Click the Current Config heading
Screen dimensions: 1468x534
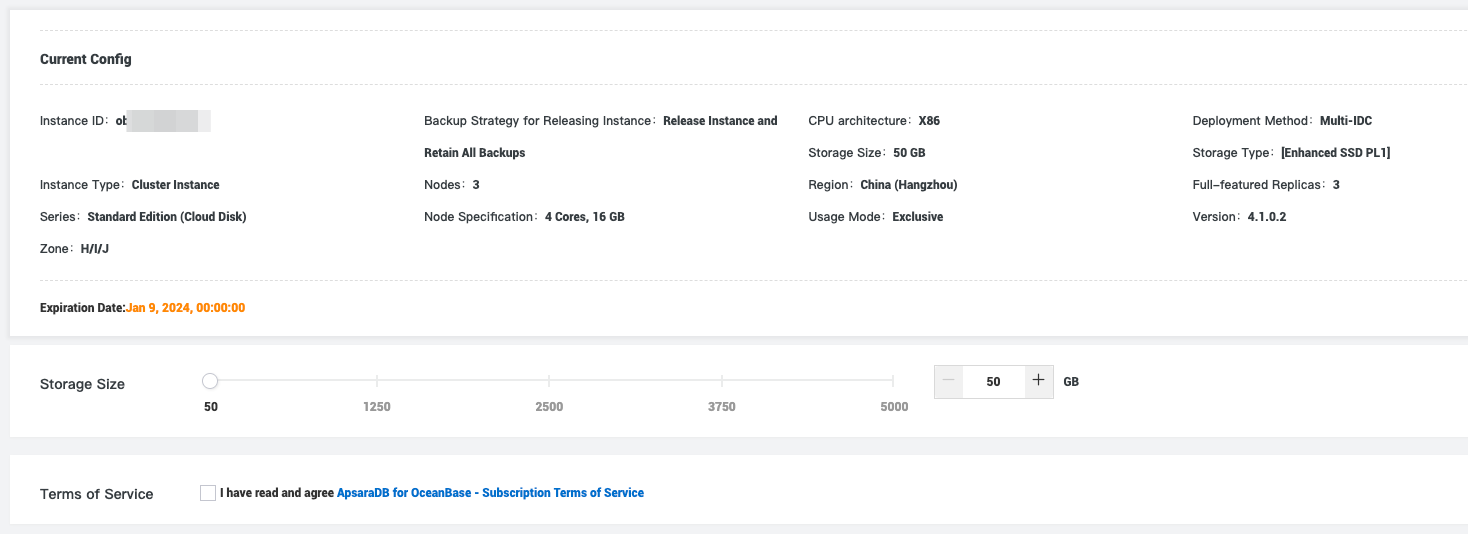(x=86, y=59)
